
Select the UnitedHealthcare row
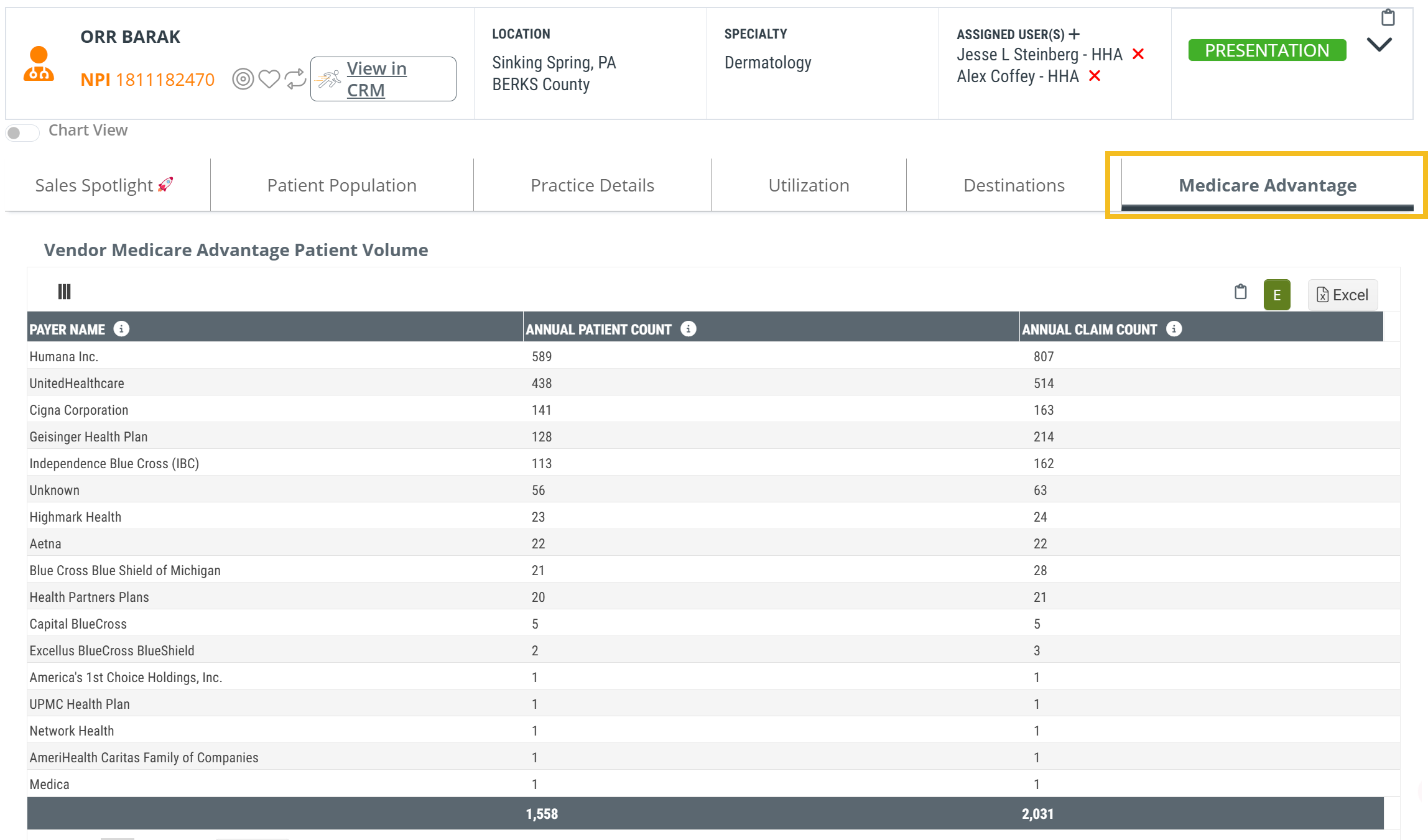tap(713, 383)
